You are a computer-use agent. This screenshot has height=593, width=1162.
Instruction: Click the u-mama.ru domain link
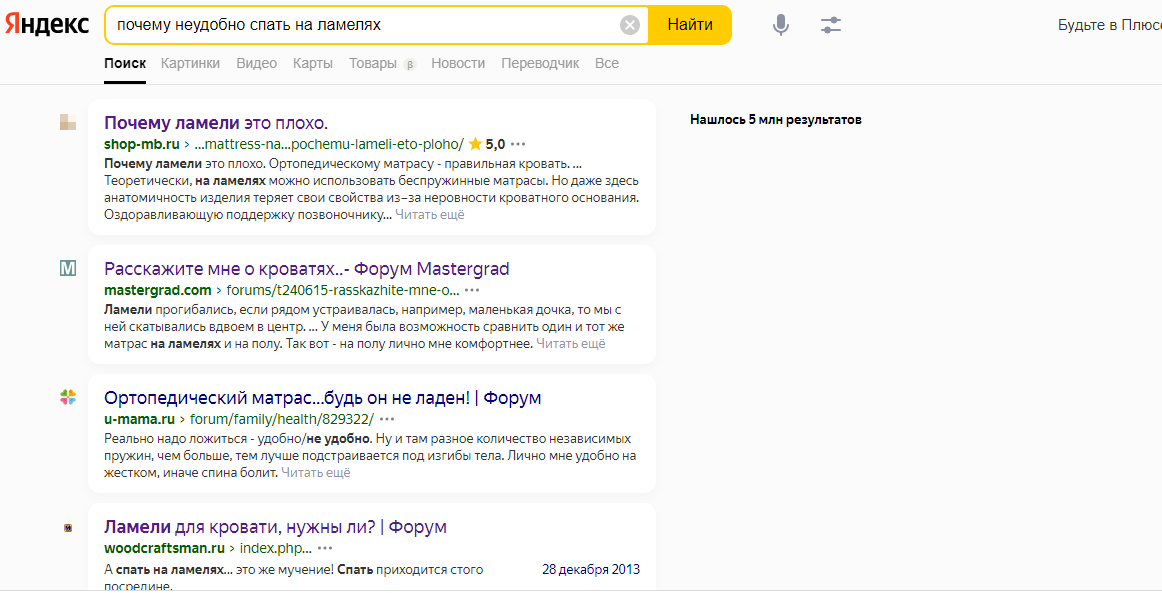point(139,419)
